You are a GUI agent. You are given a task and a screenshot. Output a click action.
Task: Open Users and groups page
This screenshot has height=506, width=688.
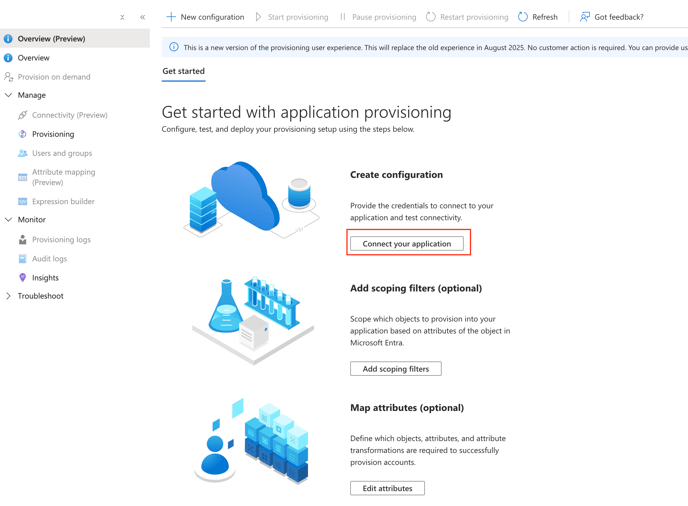(x=61, y=153)
